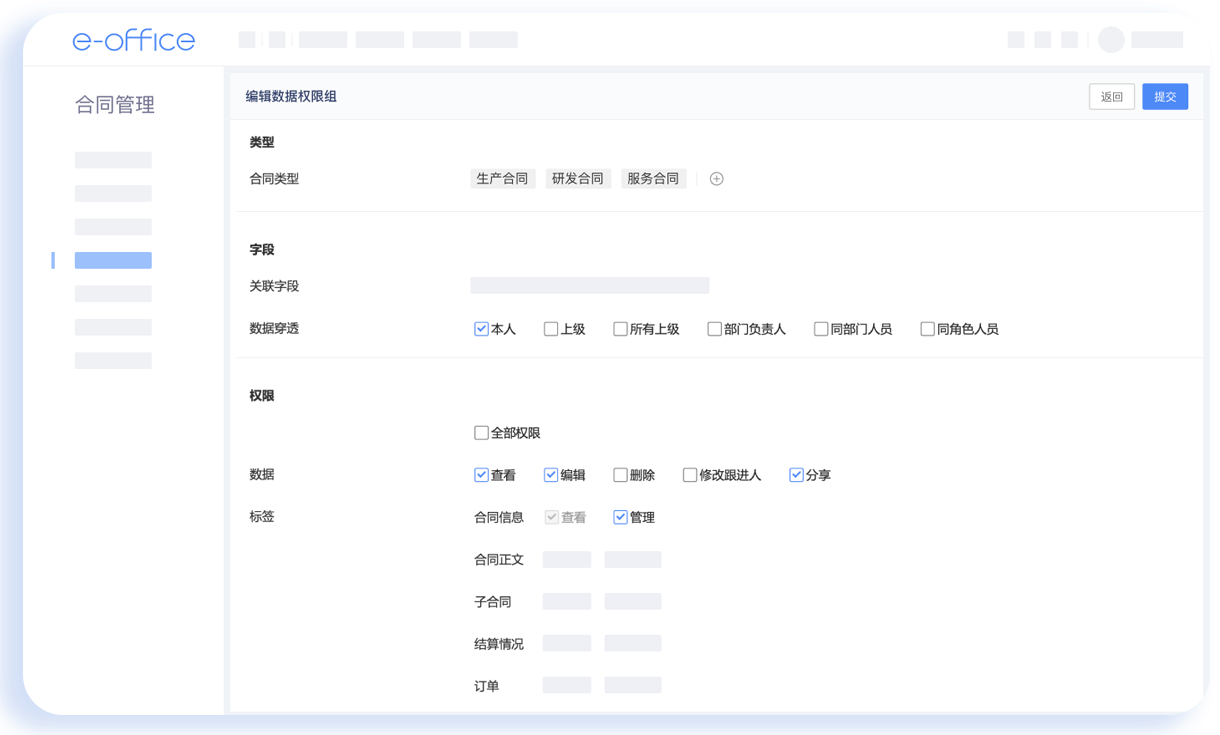This screenshot has width=1220, height=735.
Task: Click the 关联字段 input field
Action: [589, 286]
